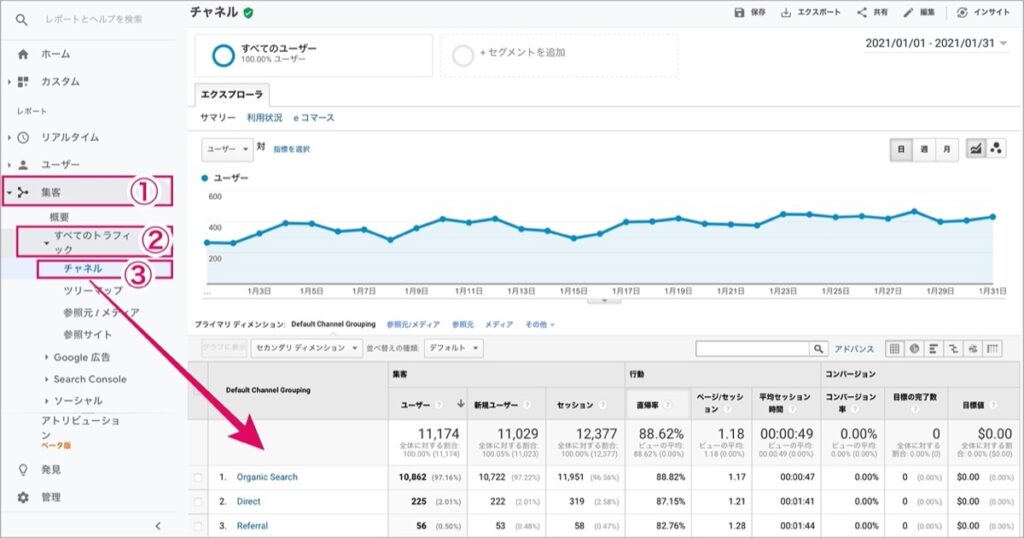1024x538 pixels.
Task: Open the Organic Search channel link
Action: 267,477
